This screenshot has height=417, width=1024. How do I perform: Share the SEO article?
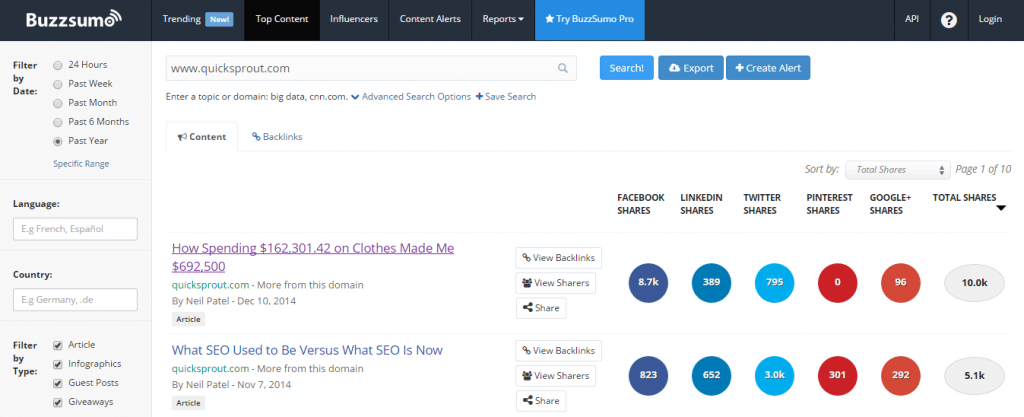[x=541, y=401]
